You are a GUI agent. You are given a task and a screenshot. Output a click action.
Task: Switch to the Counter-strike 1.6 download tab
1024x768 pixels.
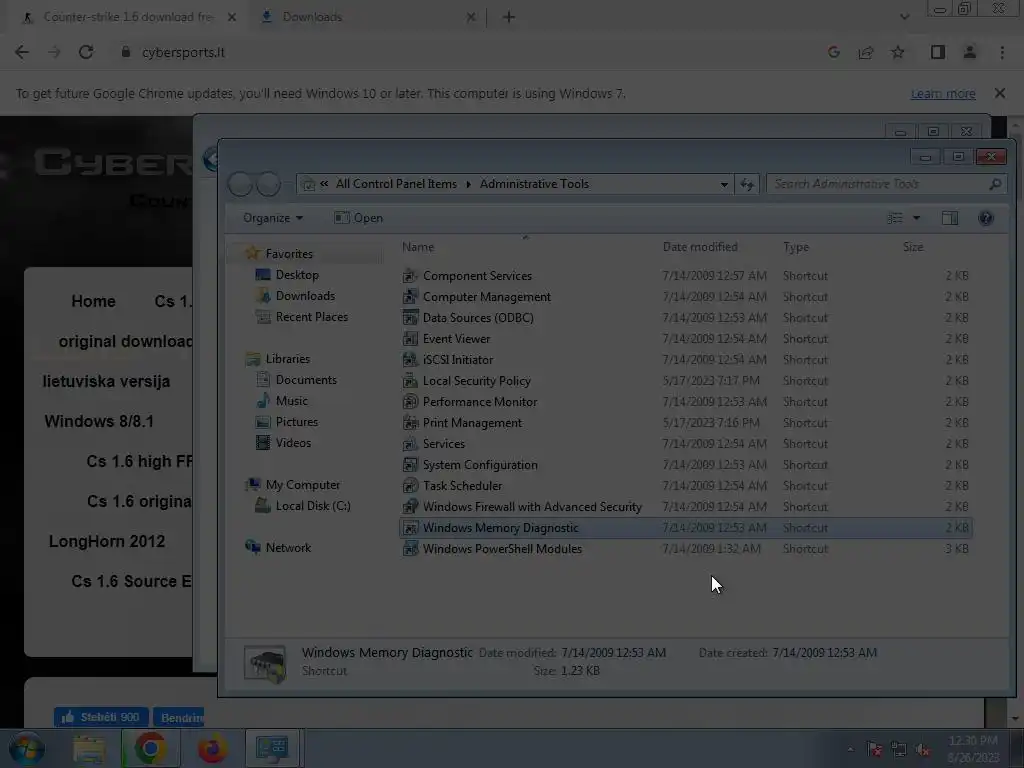(128, 17)
